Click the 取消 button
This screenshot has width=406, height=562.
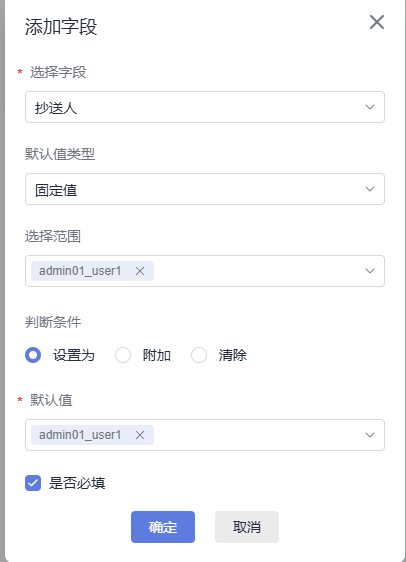tap(247, 527)
